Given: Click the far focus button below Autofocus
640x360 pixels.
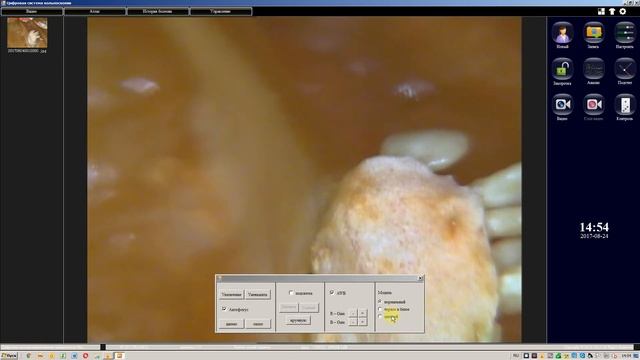Looking at the screenshot, I should click(231, 324).
